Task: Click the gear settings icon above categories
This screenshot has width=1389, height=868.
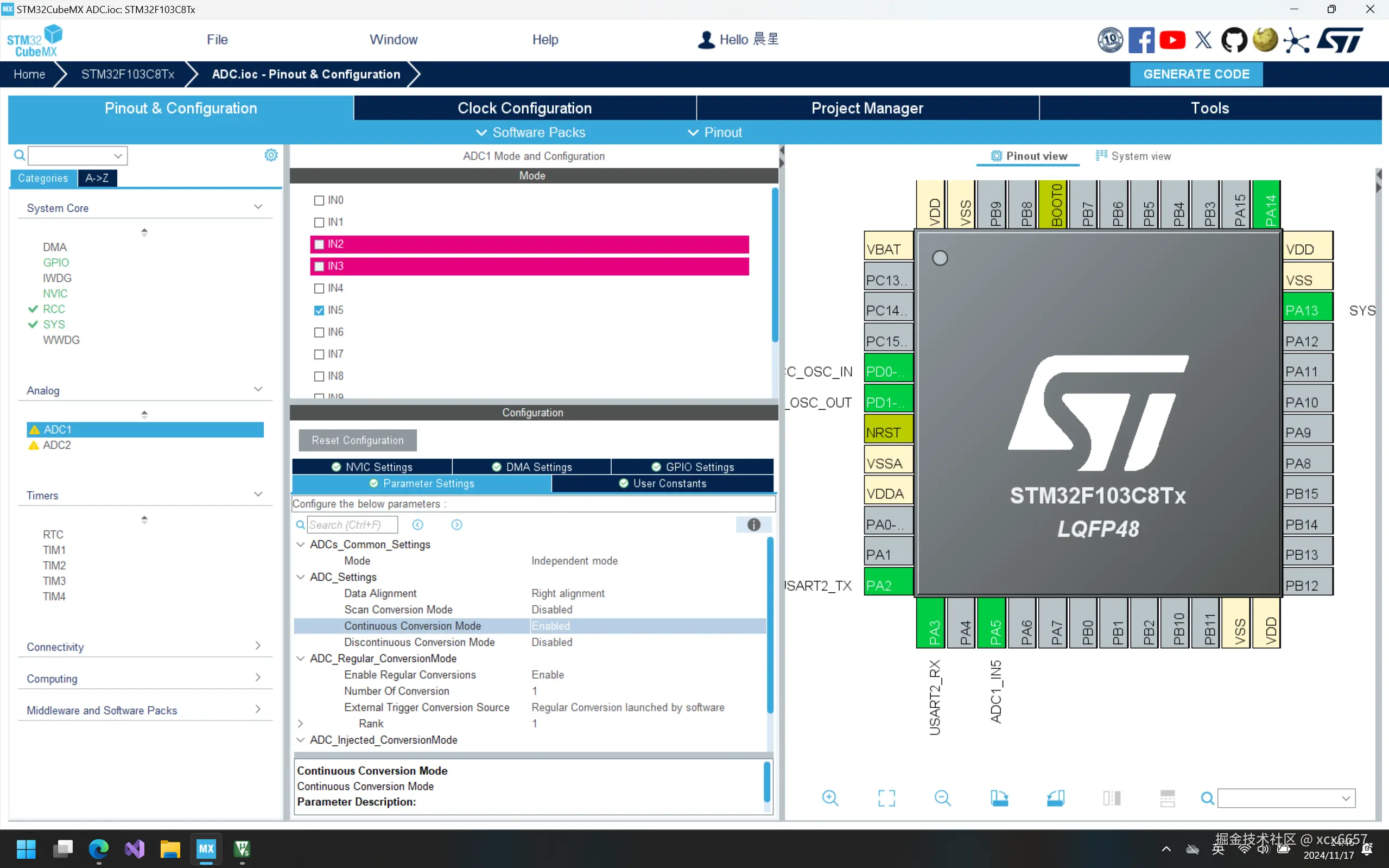Action: click(x=271, y=155)
